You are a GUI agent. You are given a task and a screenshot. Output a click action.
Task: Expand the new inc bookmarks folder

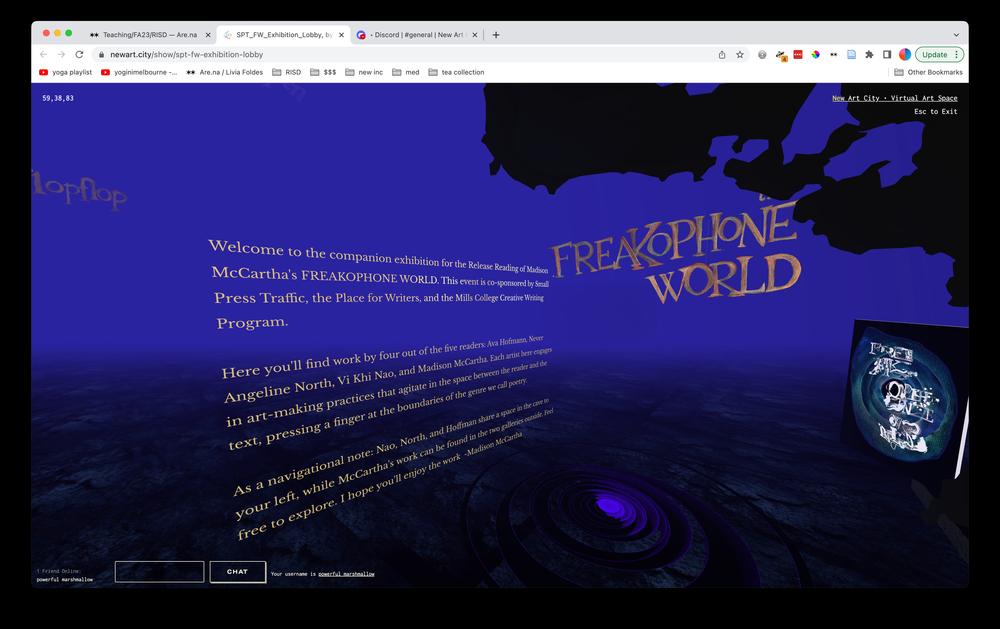[364, 73]
